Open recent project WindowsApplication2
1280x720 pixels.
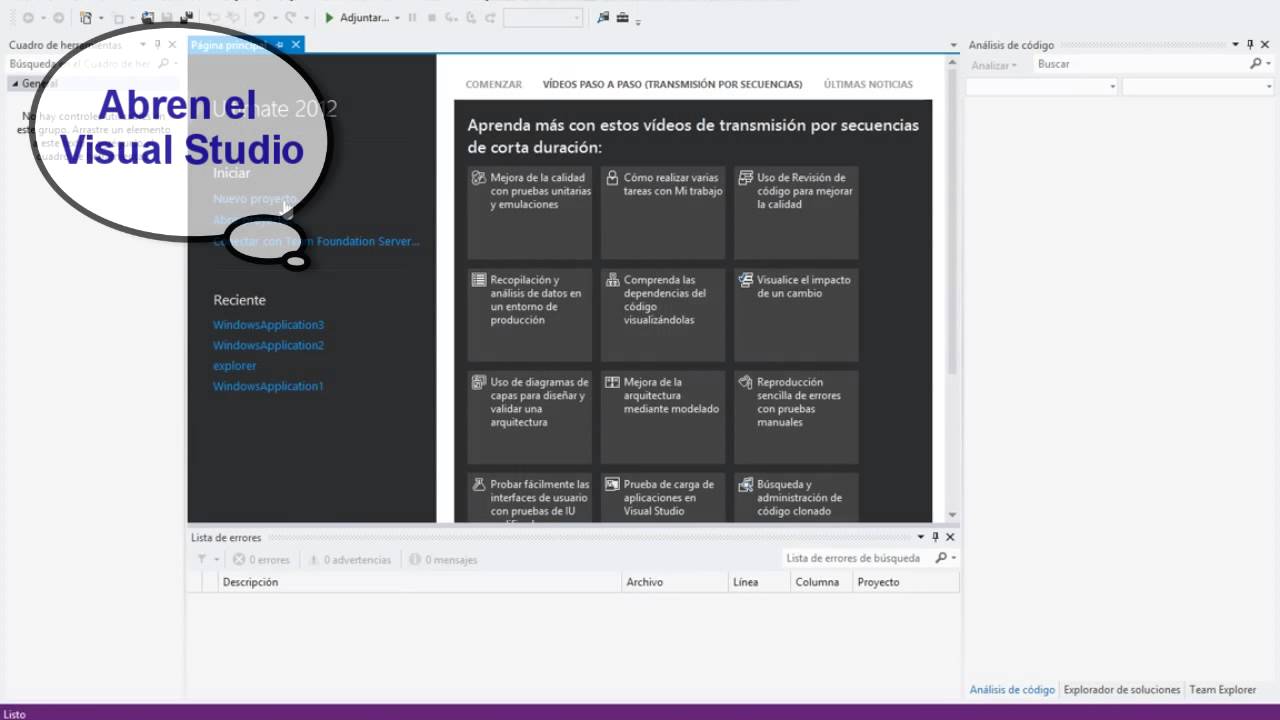click(x=268, y=345)
